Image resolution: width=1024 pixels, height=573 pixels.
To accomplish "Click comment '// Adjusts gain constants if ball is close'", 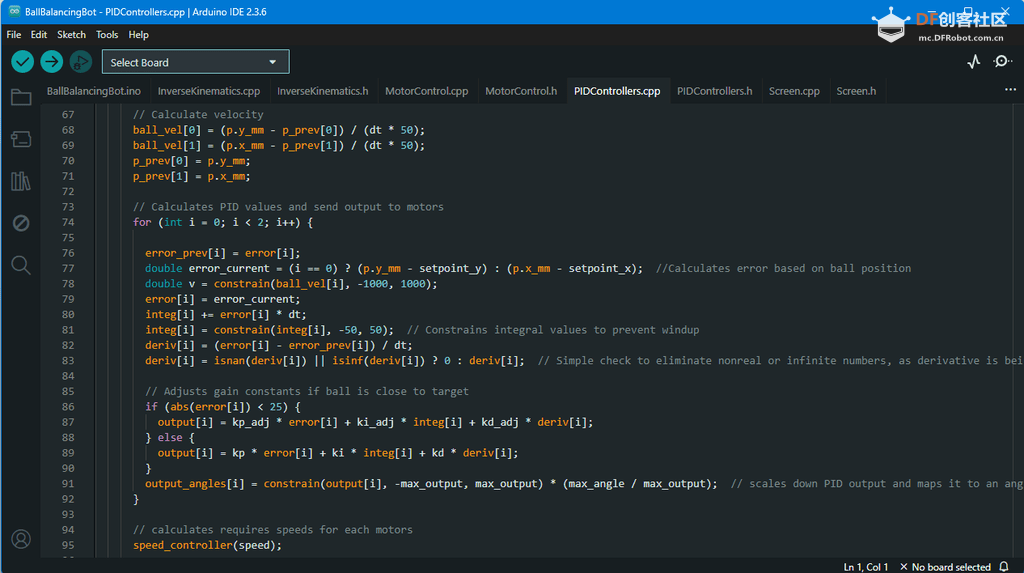I will coord(307,391).
